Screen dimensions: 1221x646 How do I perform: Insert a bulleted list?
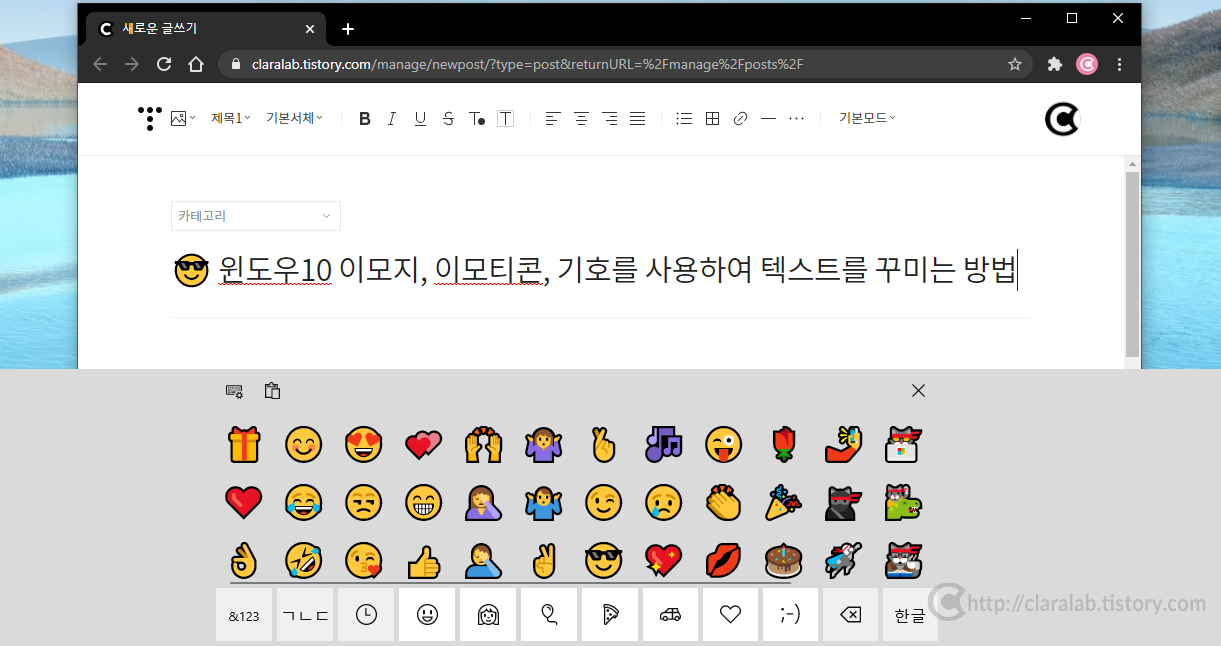point(684,119)
